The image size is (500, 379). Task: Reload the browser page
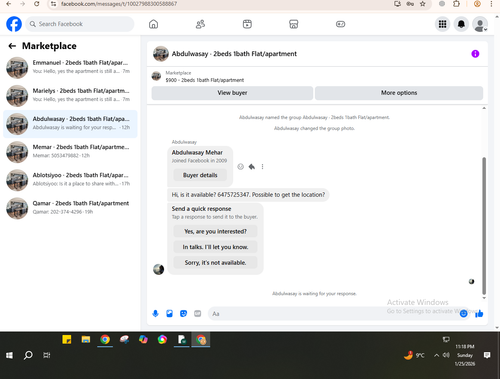click(x=37, y=4)
